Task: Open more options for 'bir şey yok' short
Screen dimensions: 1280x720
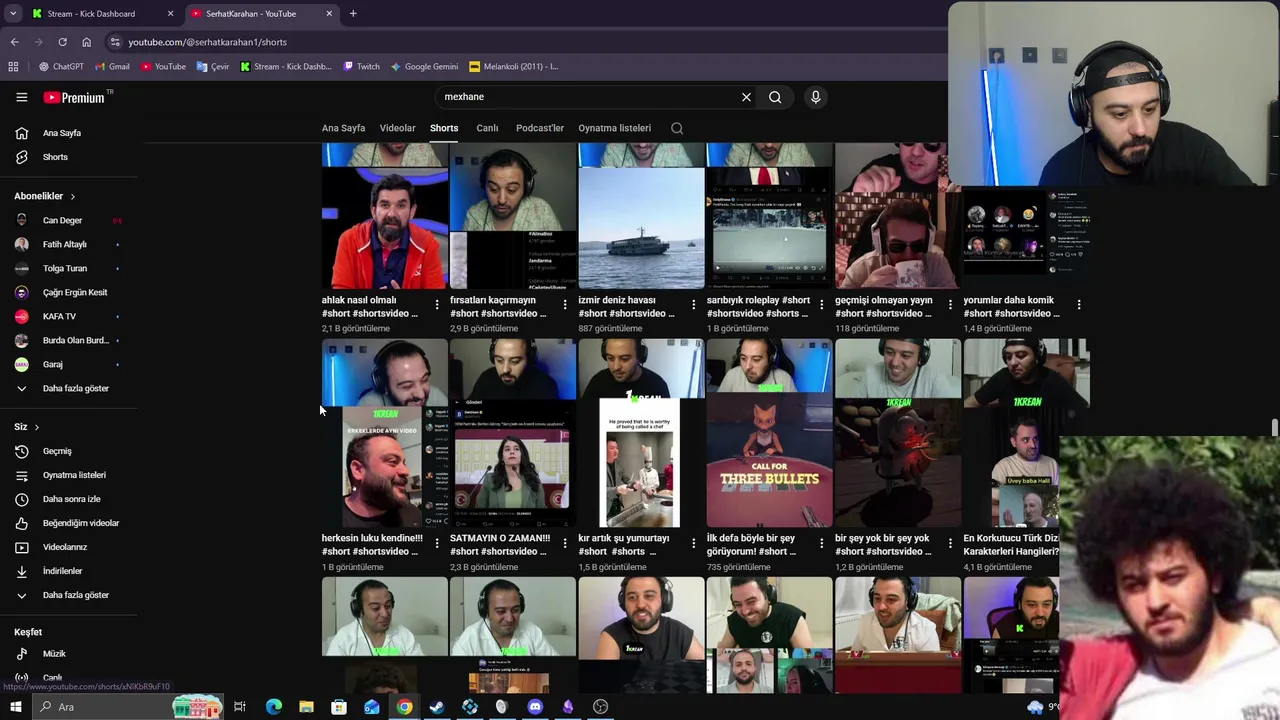Action: 950,542
